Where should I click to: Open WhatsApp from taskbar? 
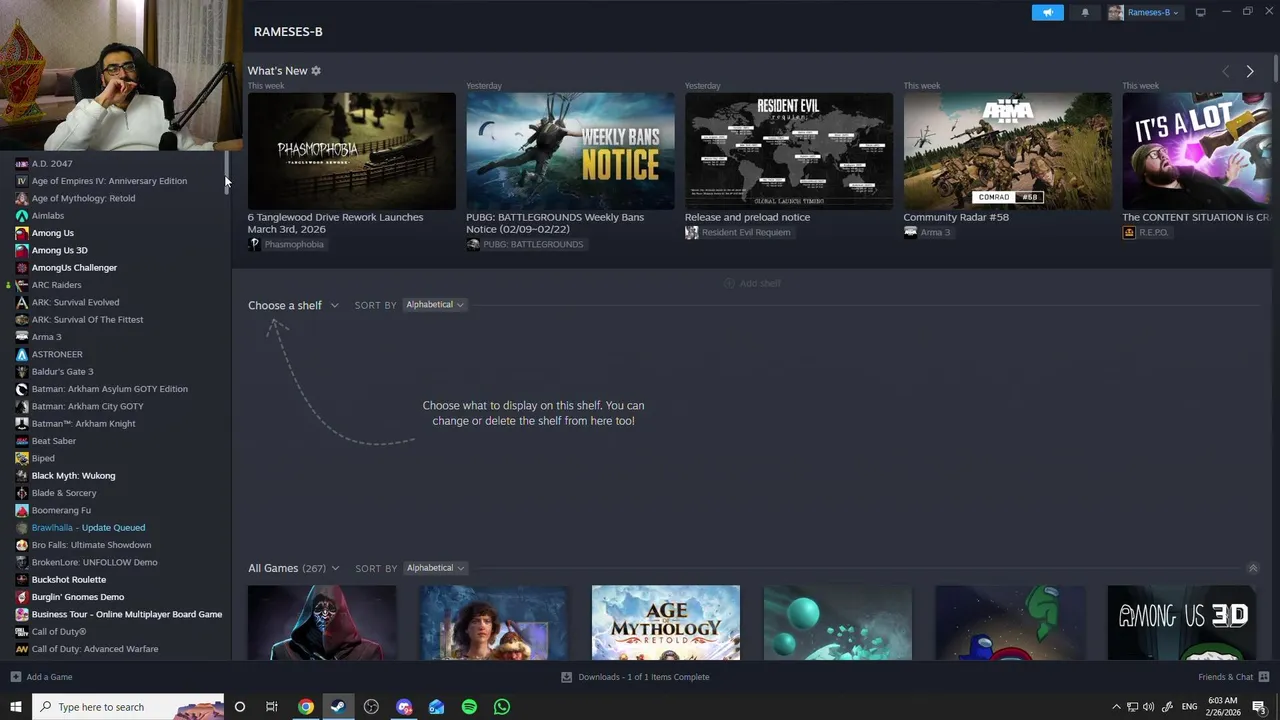(502, 707)
